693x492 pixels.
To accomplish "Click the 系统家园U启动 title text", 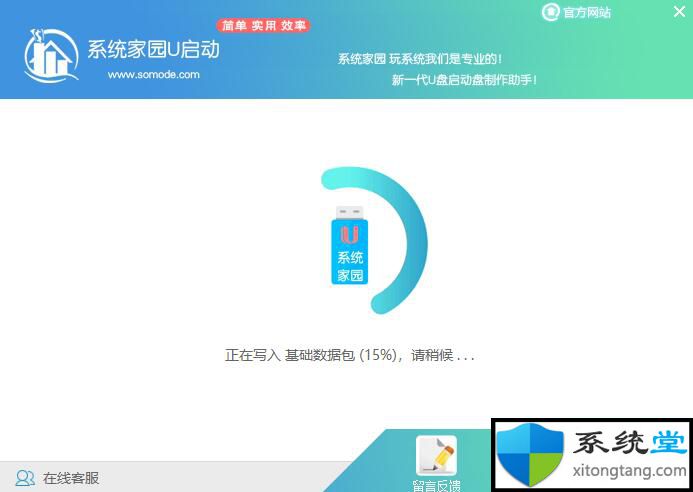I will (x=153, y=50).
